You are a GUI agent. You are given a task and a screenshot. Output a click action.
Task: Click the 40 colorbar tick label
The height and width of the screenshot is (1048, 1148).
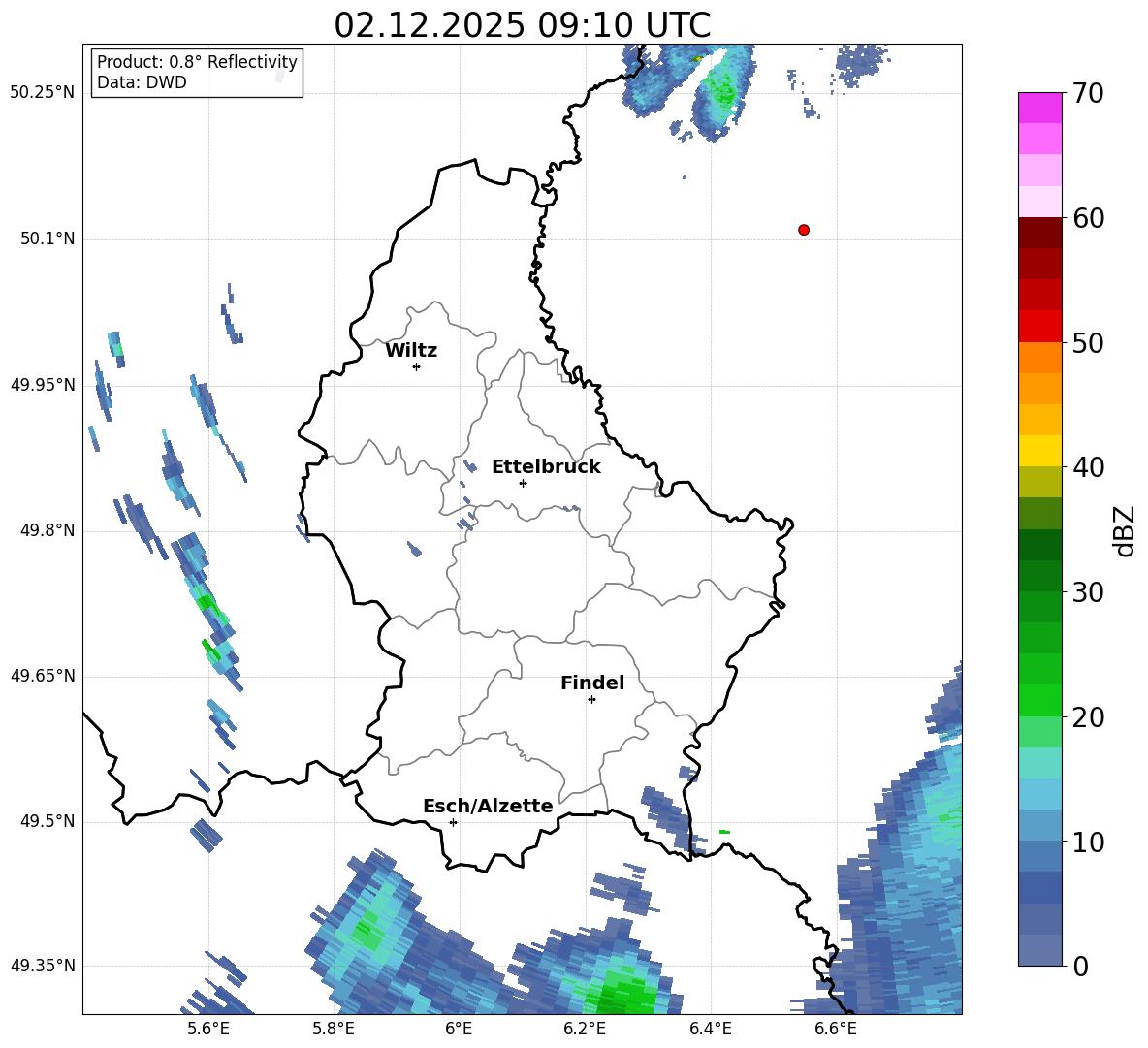point(1088,467)
